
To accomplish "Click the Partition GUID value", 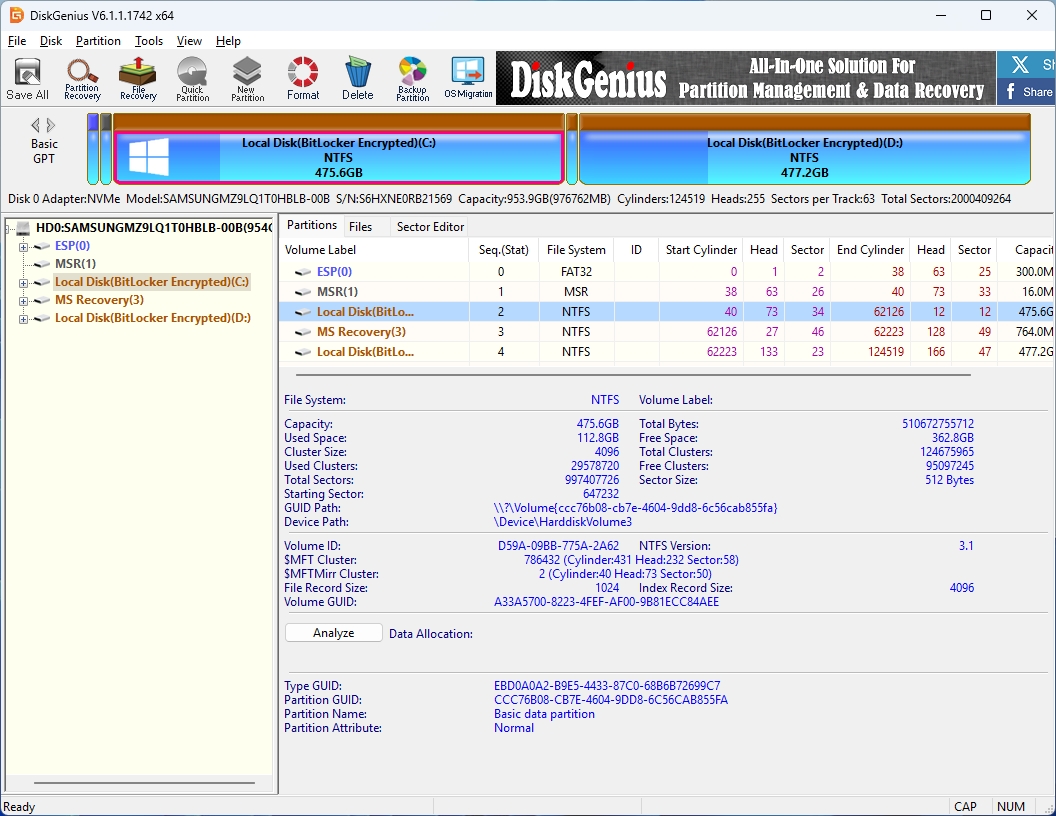I will click(x=611, y=700).
